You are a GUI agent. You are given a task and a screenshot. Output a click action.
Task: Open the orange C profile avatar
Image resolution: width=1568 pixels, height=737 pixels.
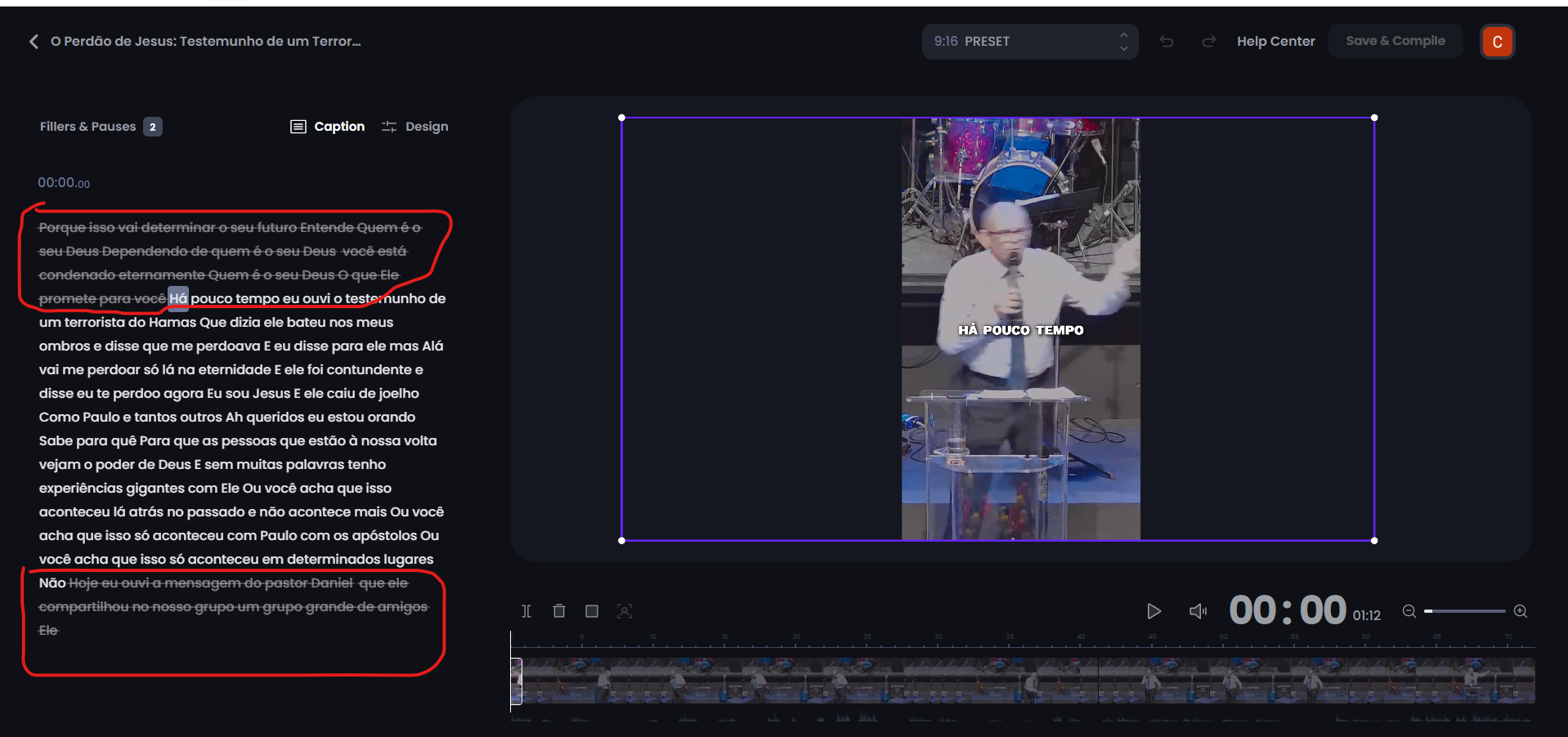pyautogui.click(x=1497, y=42)
